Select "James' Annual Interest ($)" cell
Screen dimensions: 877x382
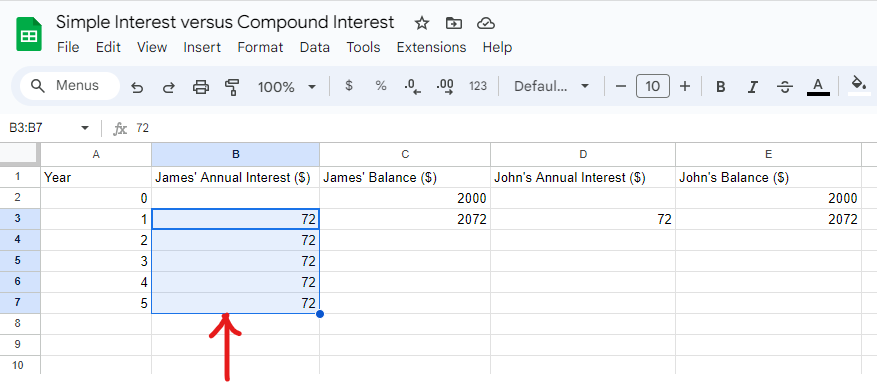(x=235, y=177)
